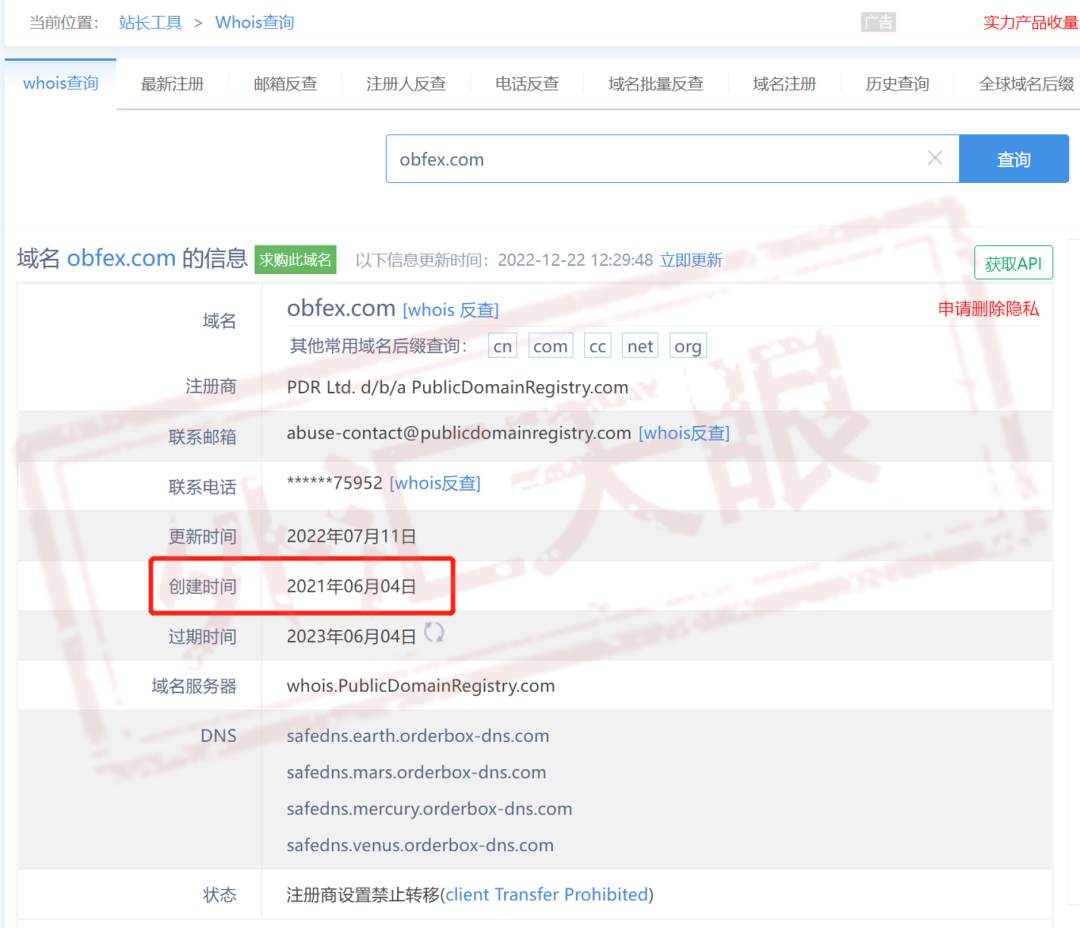Open whois反查 link next to contact email
The image size is (1080, 928).
tap(684, 433)
